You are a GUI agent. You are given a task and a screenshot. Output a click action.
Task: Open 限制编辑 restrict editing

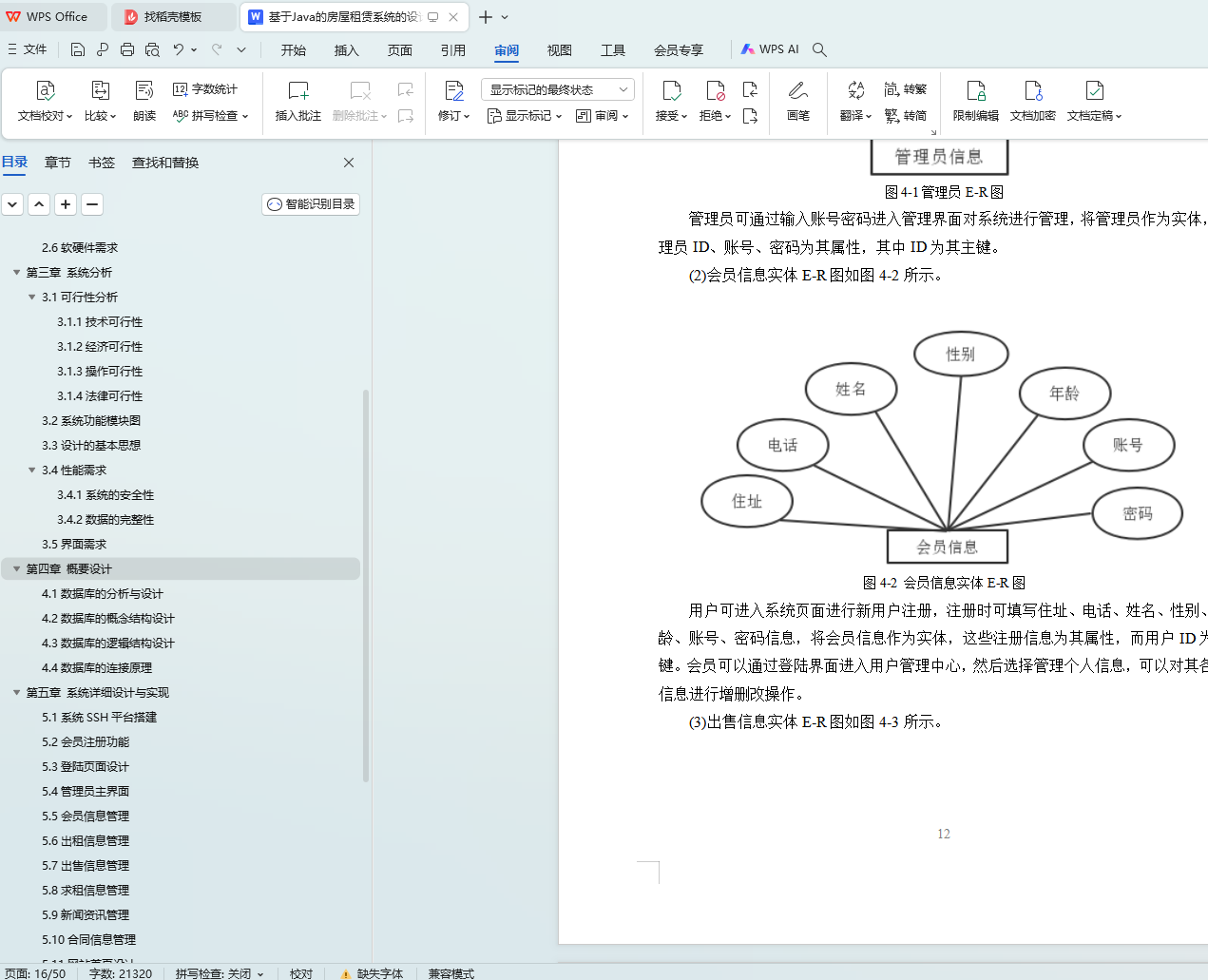[x=976, y=101]
